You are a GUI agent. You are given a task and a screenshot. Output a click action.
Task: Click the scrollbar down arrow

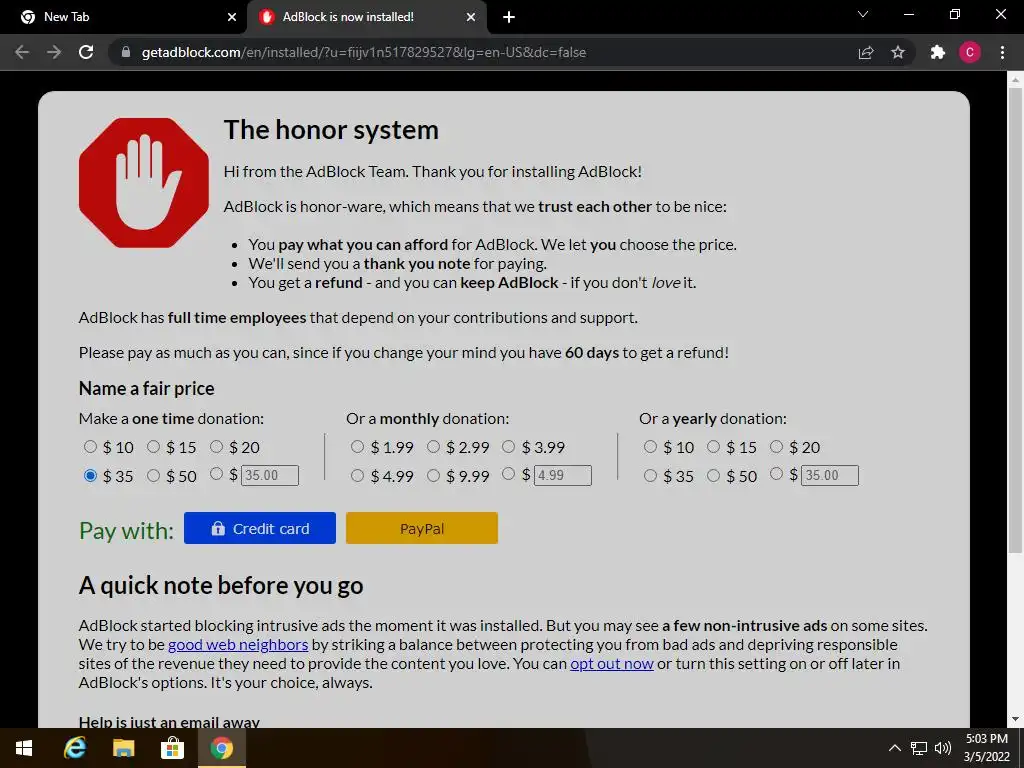click(x=1015, y=719)
